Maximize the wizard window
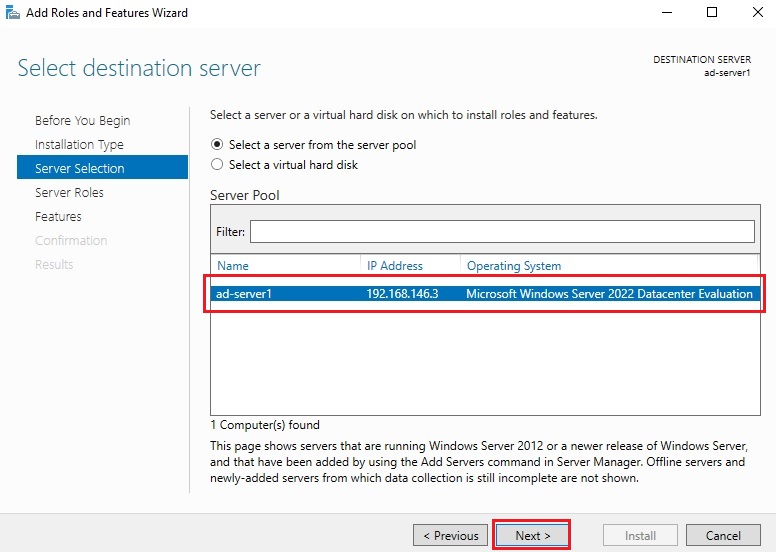Viewport: 776px width, 552px height. [712, 13]
